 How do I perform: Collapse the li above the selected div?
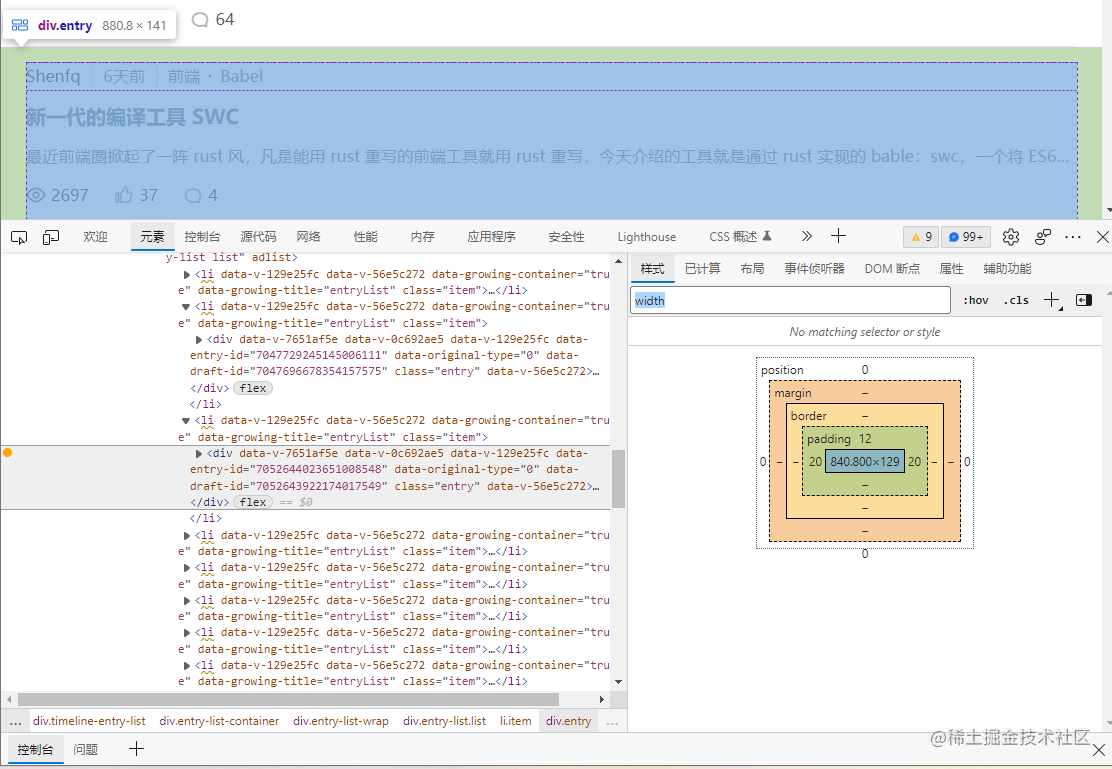pyautogui.click(x=186, y=421)
